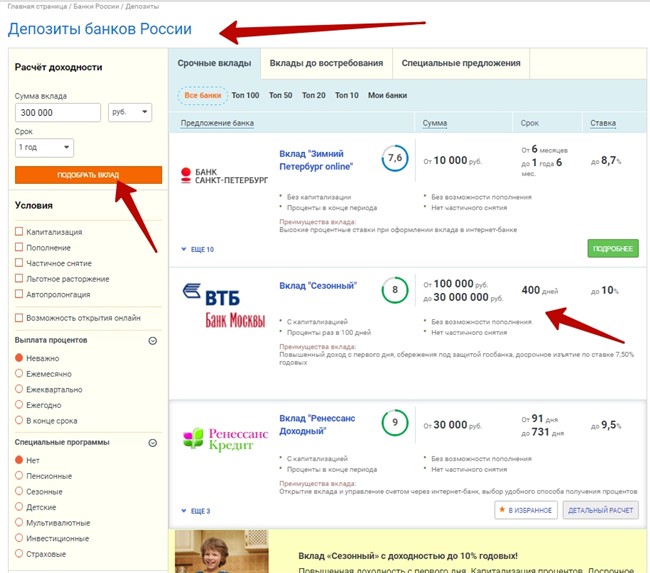This screenshot has height=573, width=650.
Task: Click the rating circle showing 9
Action: pos(395,423)
